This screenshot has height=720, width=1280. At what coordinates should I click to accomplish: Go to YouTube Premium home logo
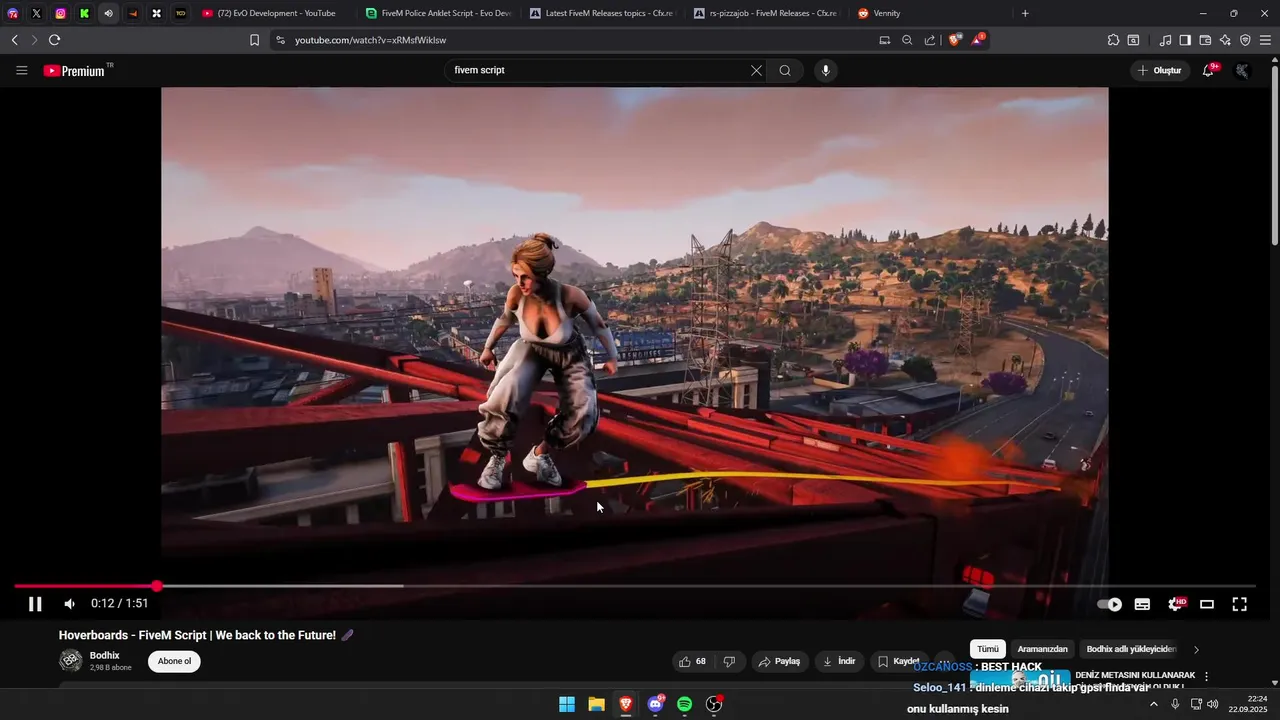pyautogui.click(x=78, y=70)
